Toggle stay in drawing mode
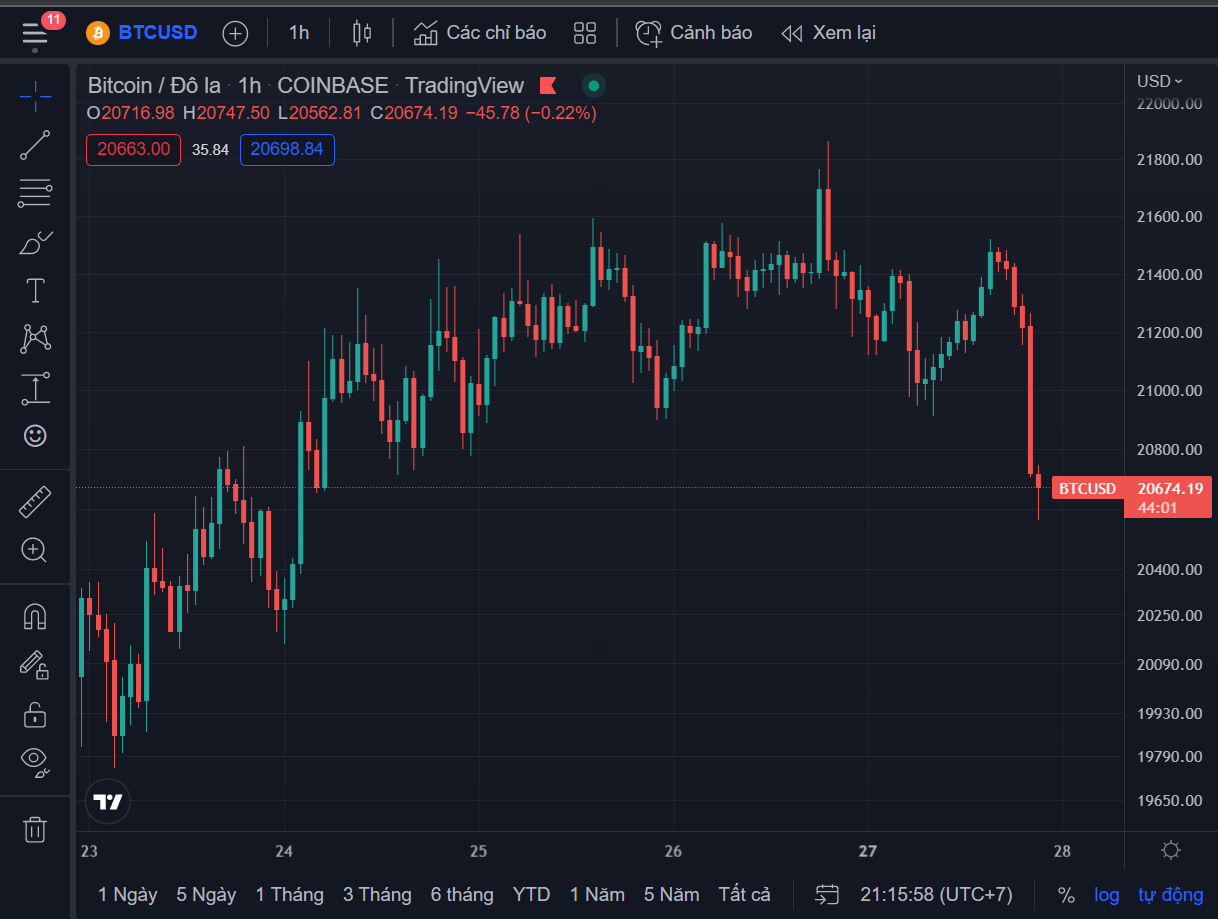Viewport: 1218px width, 919px height. pyautogui.click(x=35, y=665)
